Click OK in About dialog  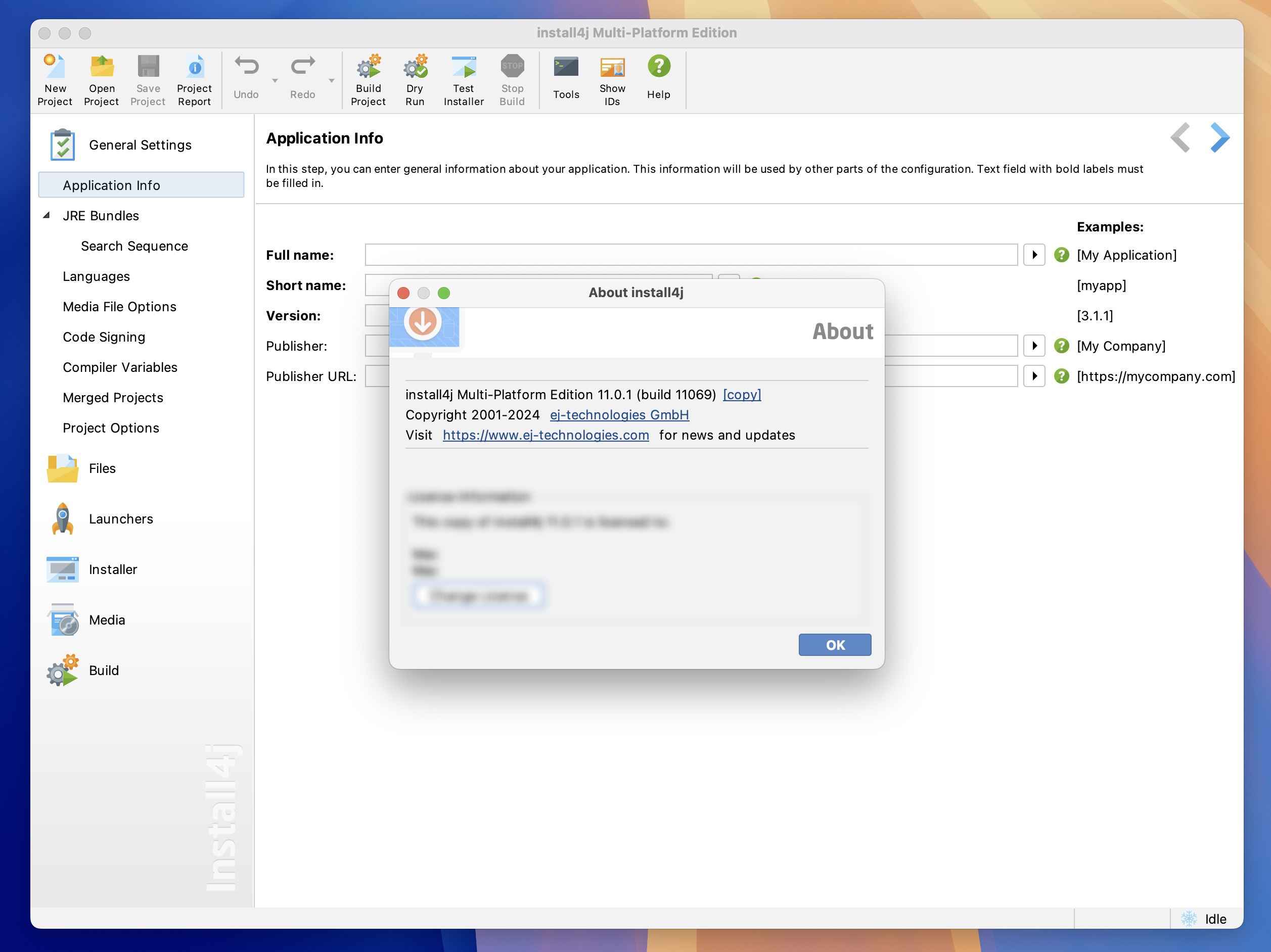tap(835, 645)
